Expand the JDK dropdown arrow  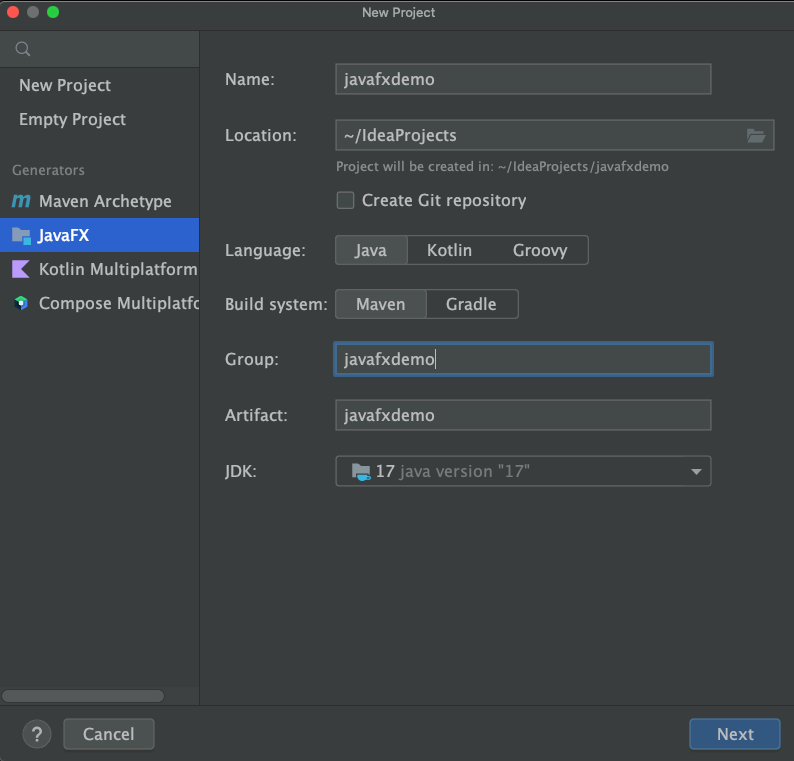coord(696,471)
